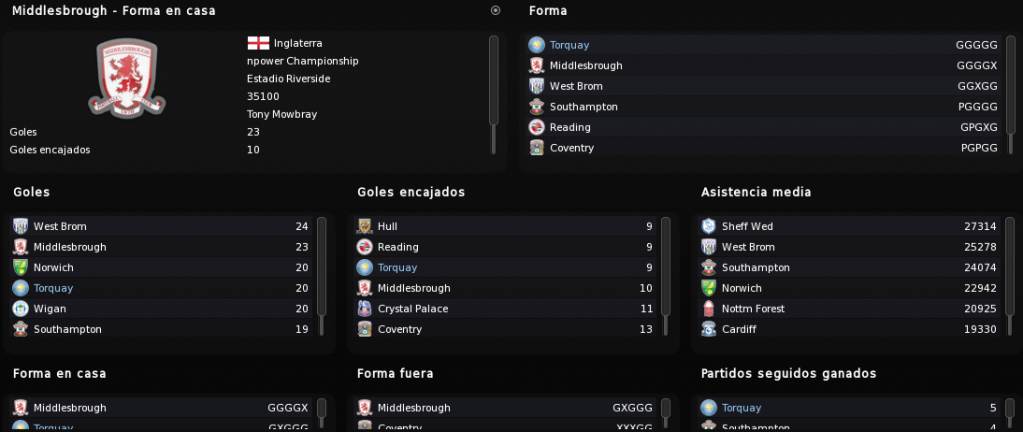Click Cardiff badge in Asistencia media
Viewport: 1023px width, 432px height.
pyautogui.click(x=709, y=330)
